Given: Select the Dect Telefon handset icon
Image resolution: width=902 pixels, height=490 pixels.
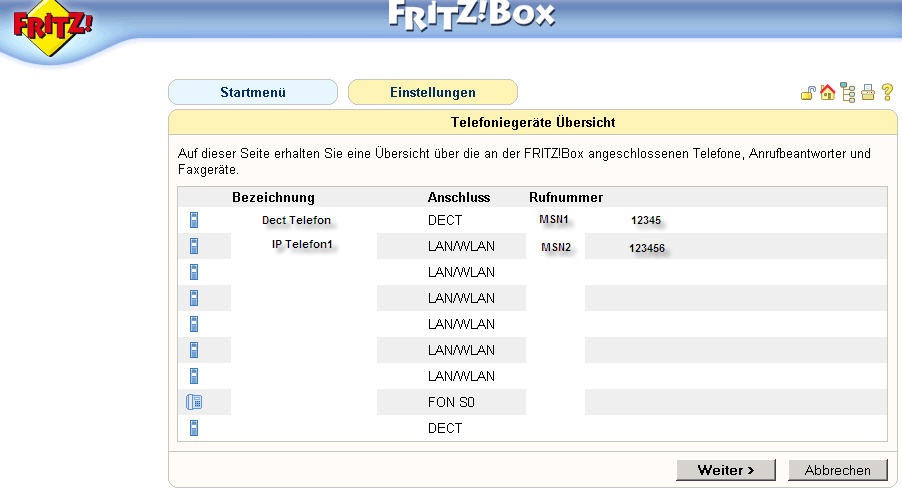Looking at the screenshot, I should click(194, 220).
